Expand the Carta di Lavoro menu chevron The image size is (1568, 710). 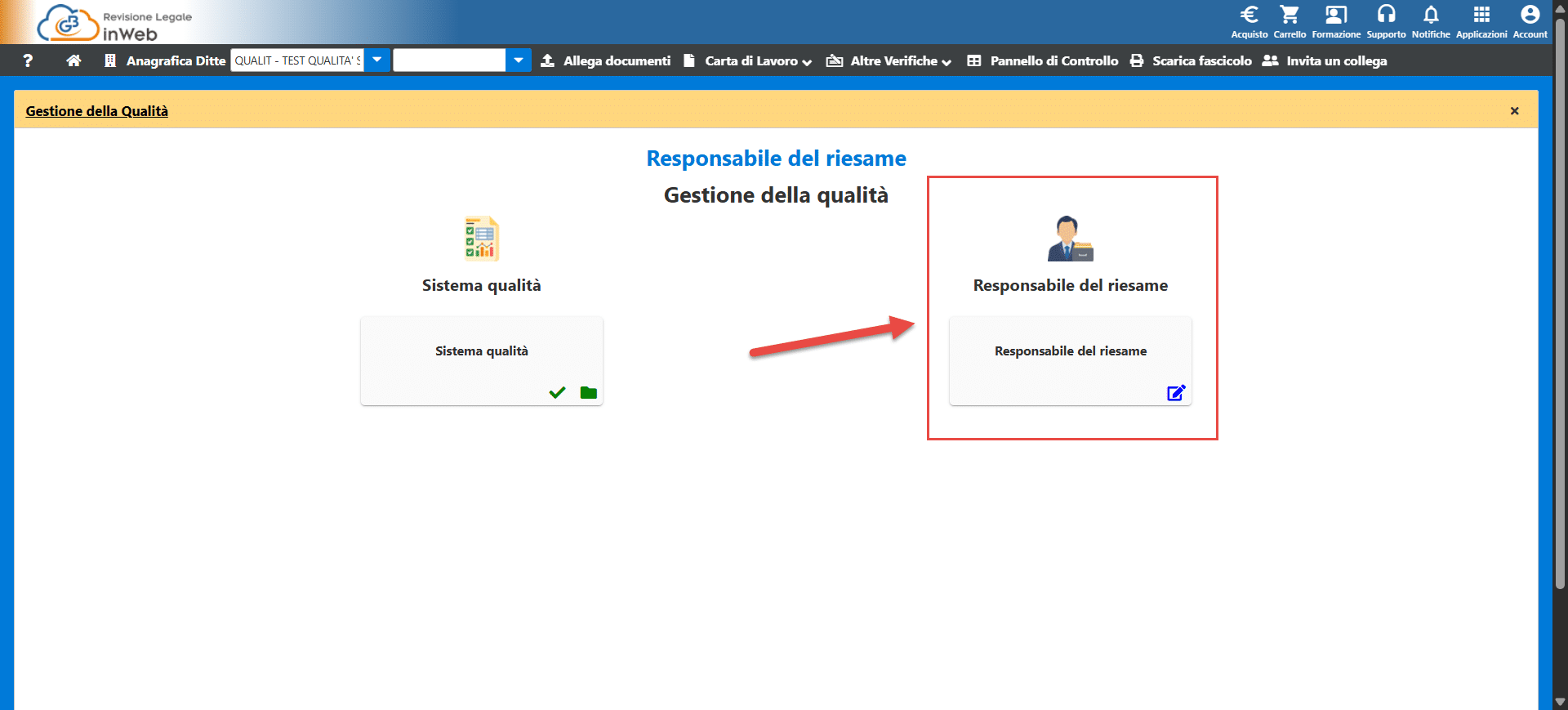(x=807, y=62)
